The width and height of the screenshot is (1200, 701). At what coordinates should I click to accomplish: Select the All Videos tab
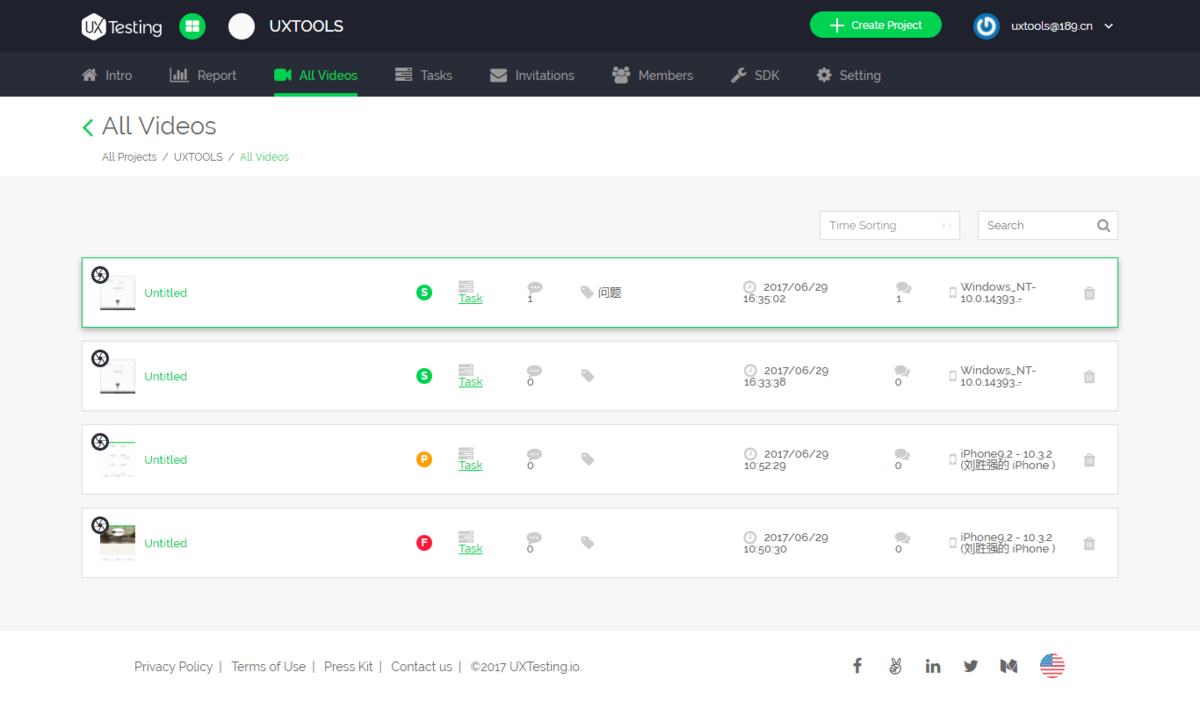click(x=315, y=75)
